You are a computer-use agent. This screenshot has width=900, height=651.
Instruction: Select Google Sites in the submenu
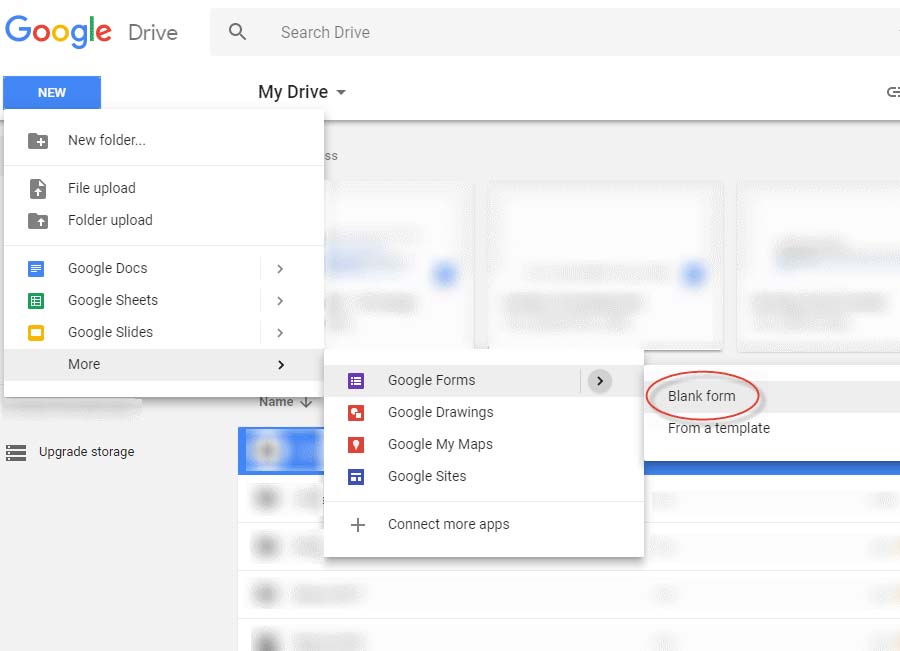coord(484,476)
